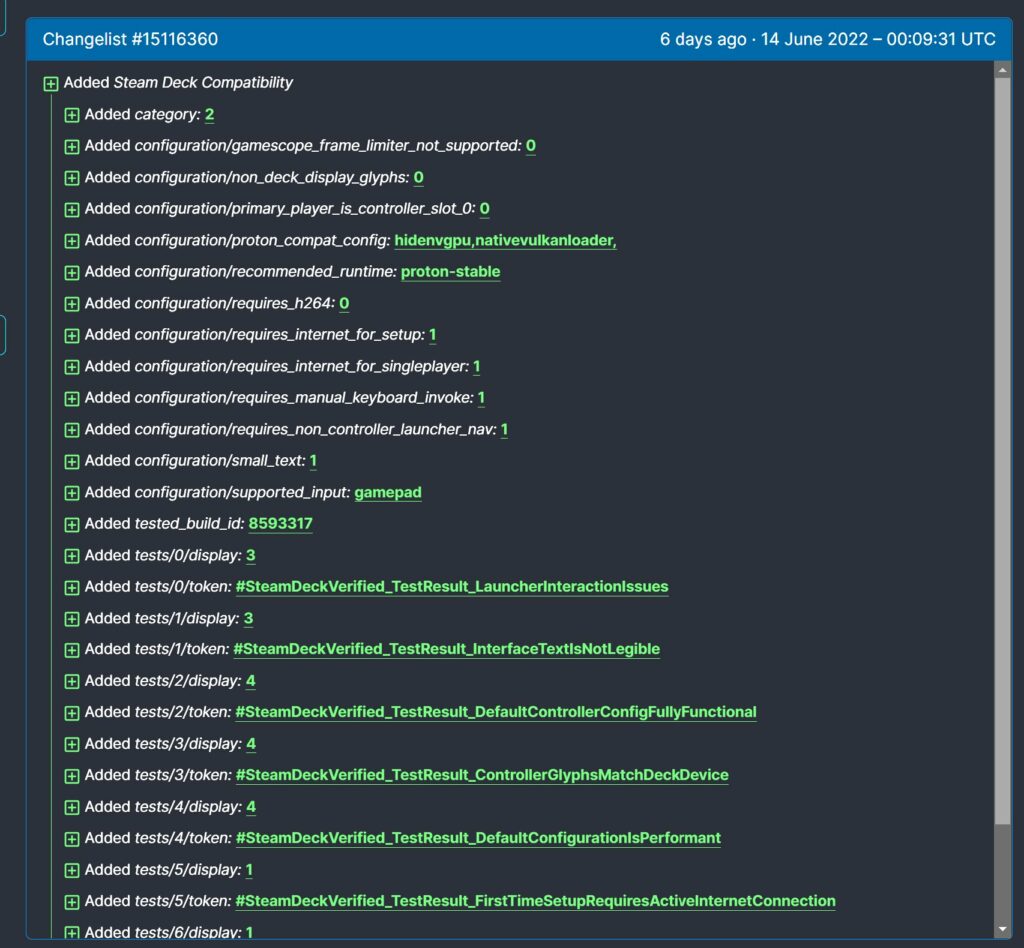Click plus icon for small_text row
This screenshot has height=948, width=1024.
click(x=72, y=462)
